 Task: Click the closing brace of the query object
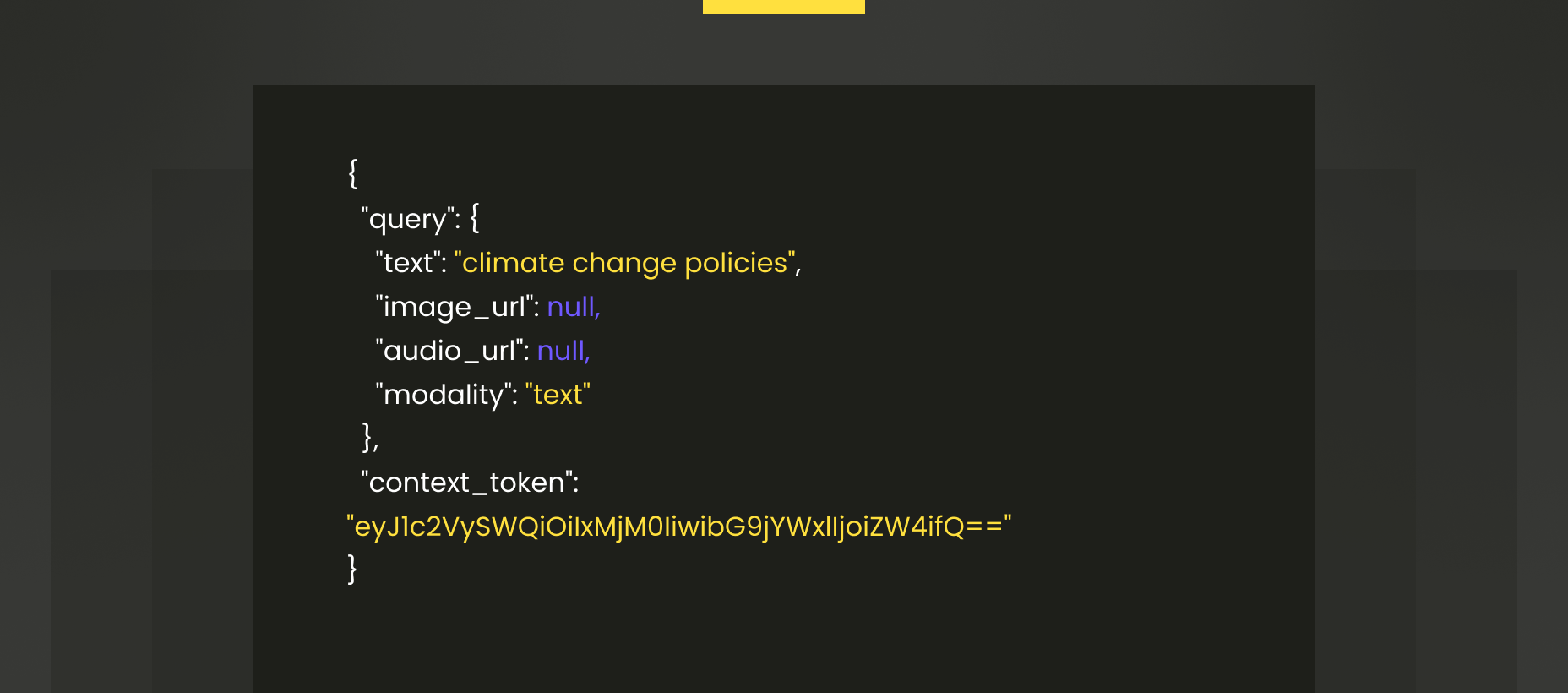coord(367,438)
